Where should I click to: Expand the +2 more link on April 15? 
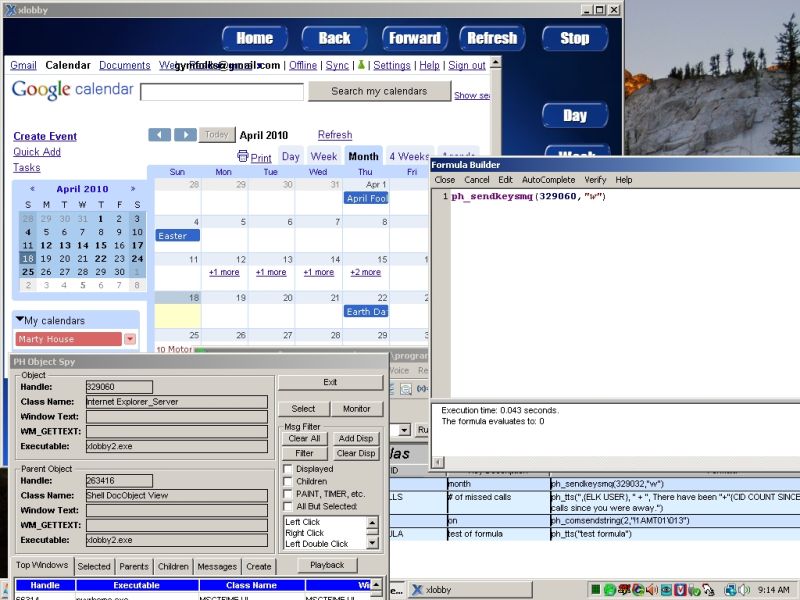(x=365, y=272)
